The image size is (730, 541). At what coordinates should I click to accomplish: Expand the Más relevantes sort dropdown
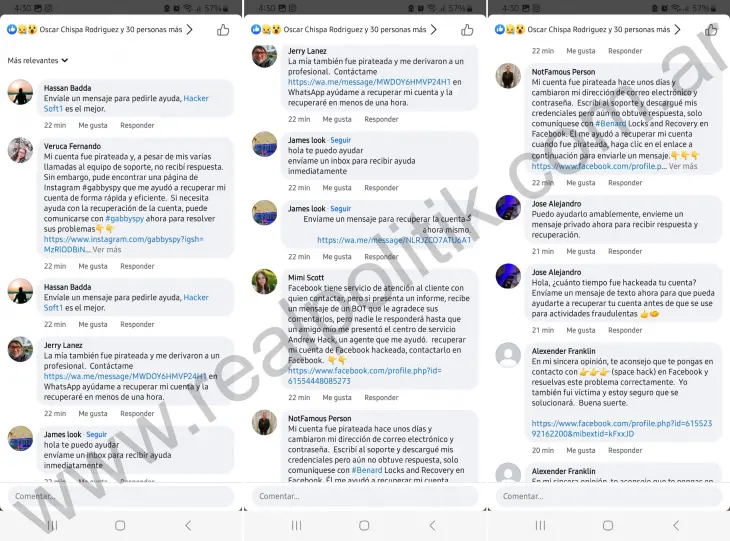tap(38, 61)
